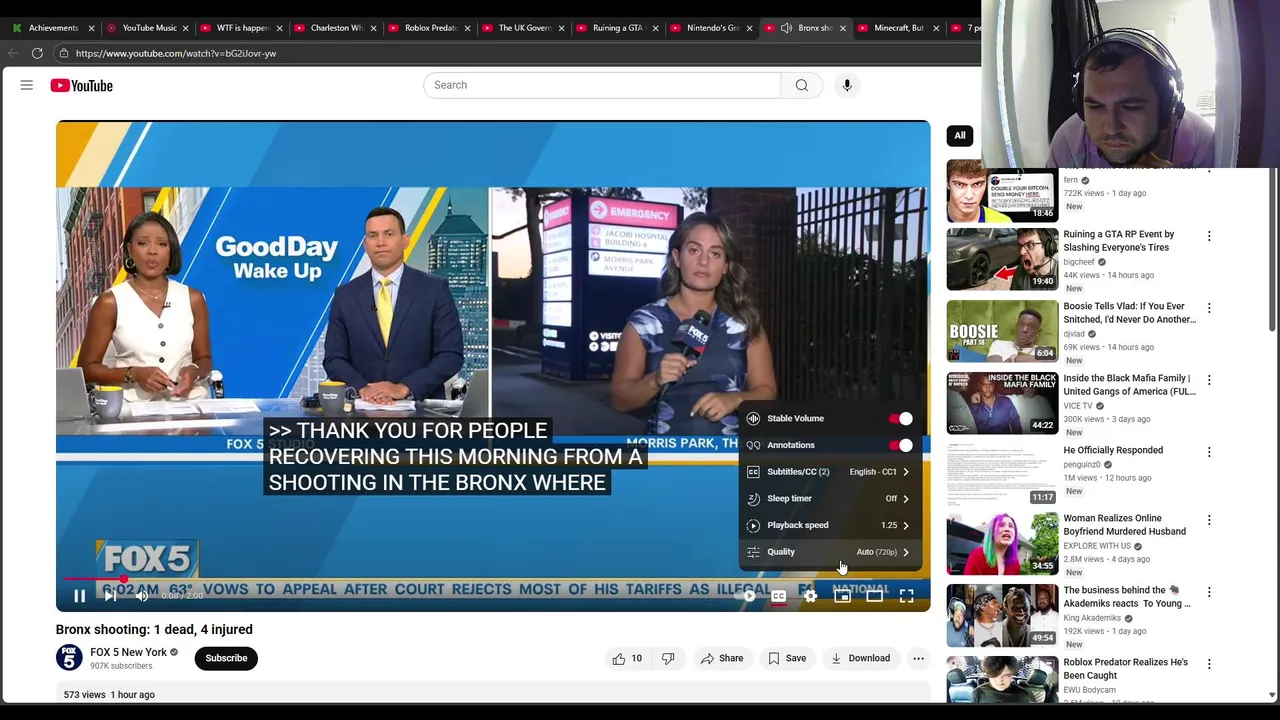Toggle closed captions CC button

[x=778, y=596]
